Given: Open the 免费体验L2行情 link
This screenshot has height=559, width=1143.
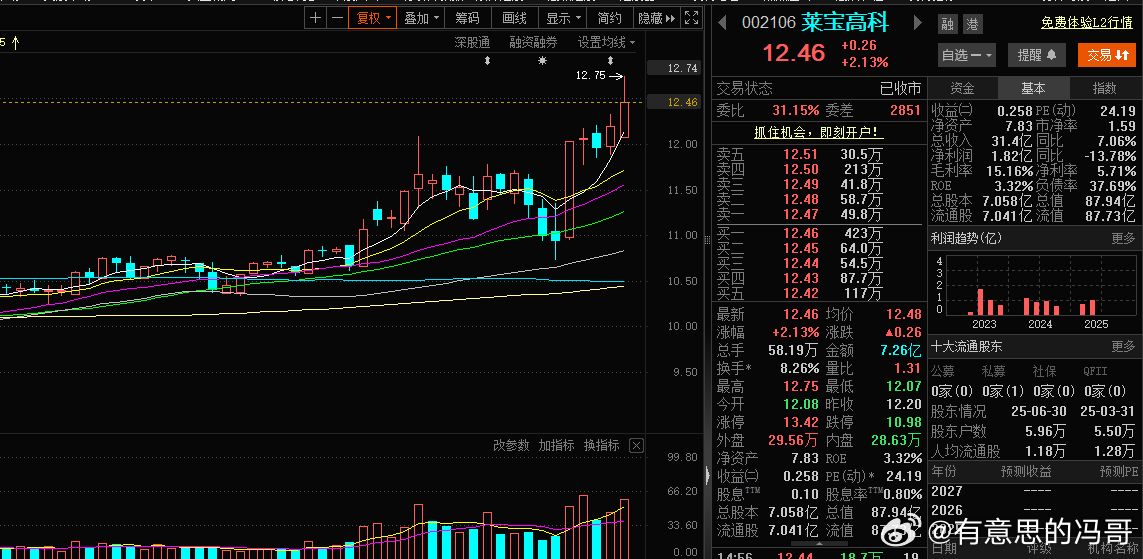Looking at the screenshot, I should (x=1087, y=23).
